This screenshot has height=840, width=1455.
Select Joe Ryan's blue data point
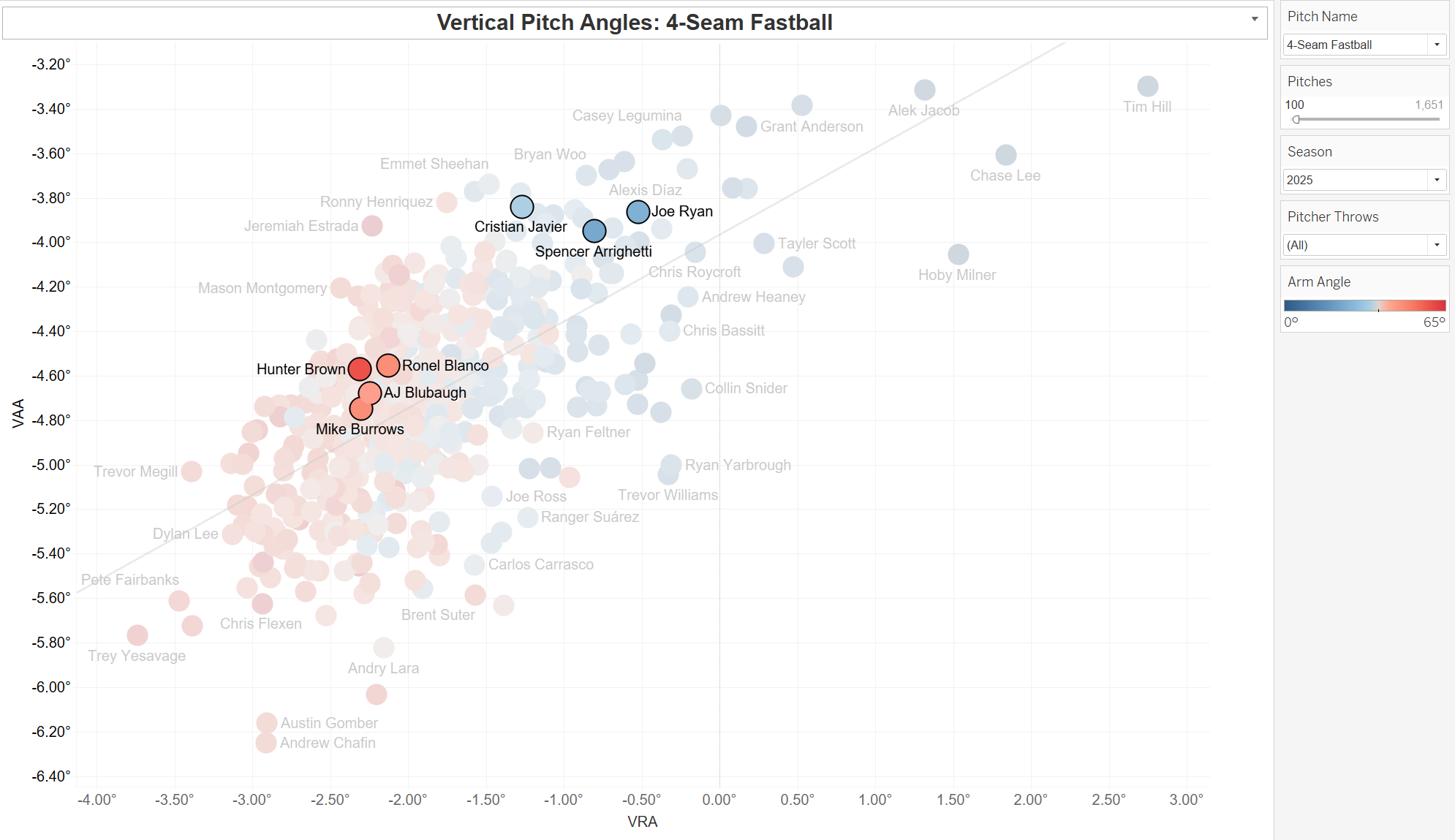(638, 212)
